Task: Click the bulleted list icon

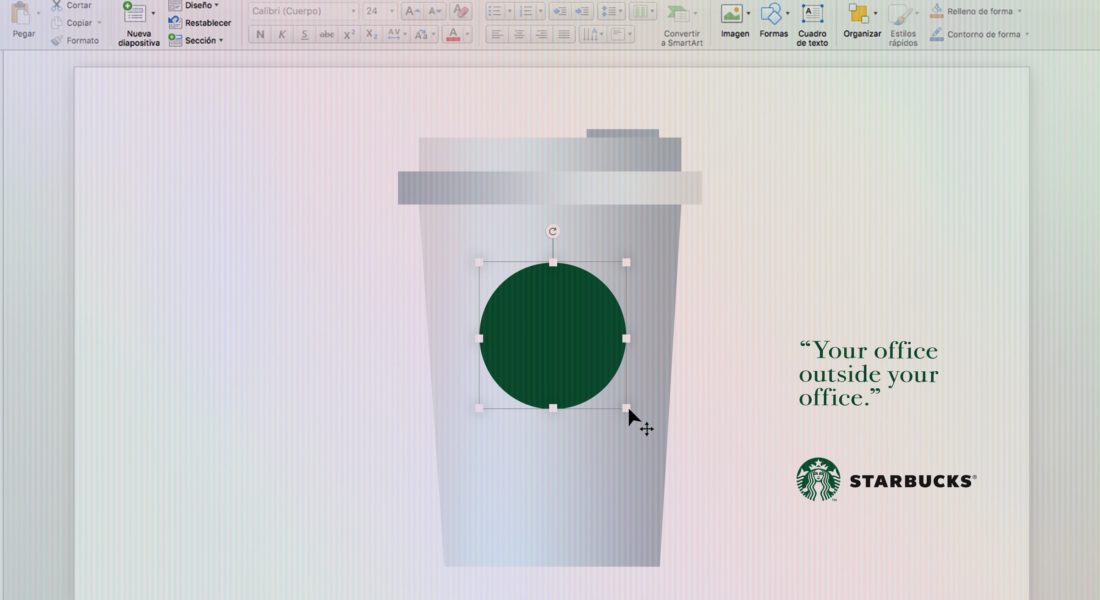Action: click(495, 11)
